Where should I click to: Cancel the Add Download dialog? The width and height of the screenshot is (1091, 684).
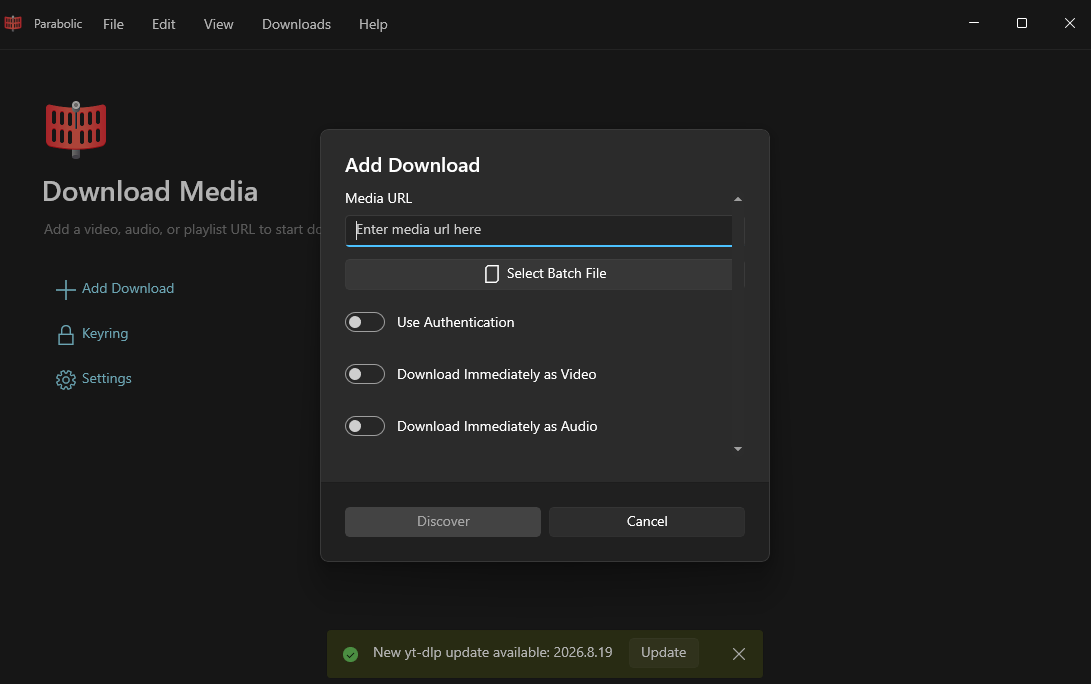[646, 522]
